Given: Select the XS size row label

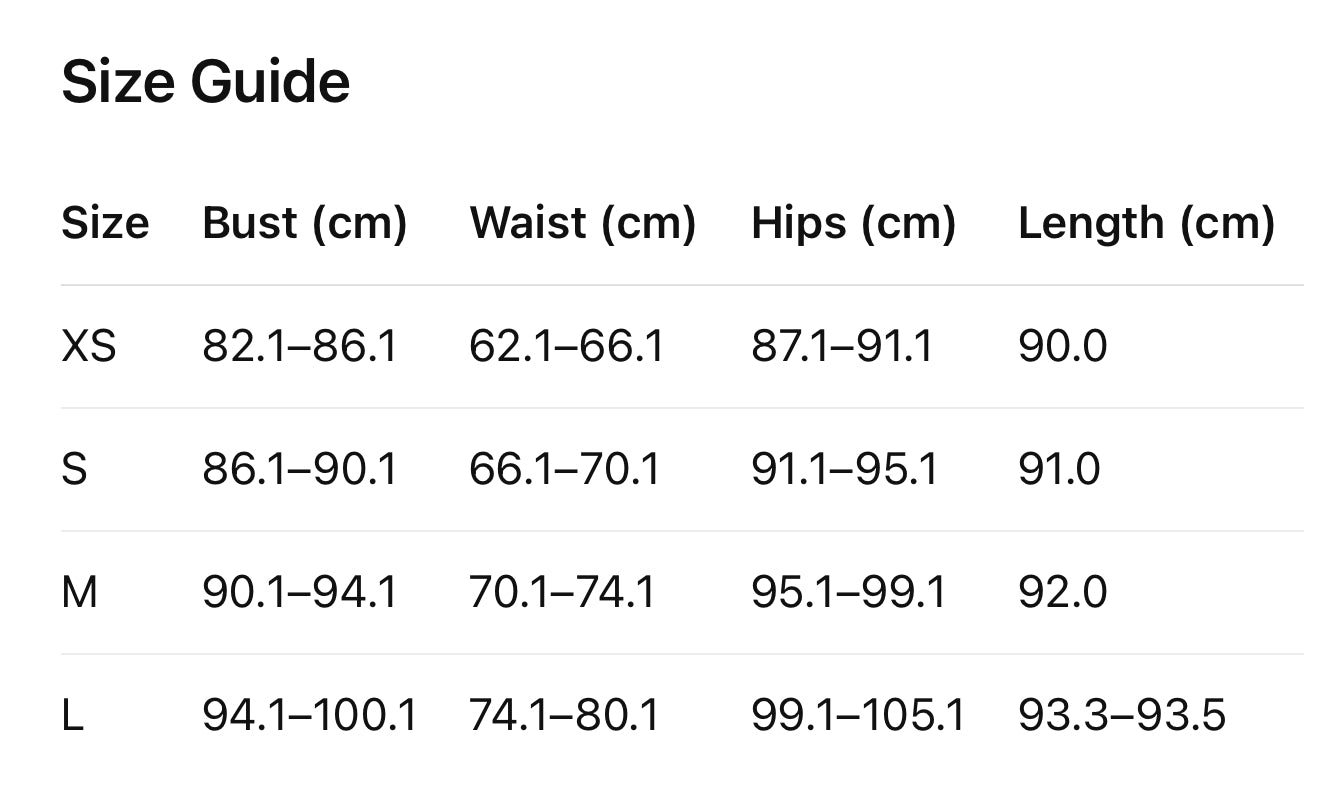Looking at the screenshot, I should [89, 347].
